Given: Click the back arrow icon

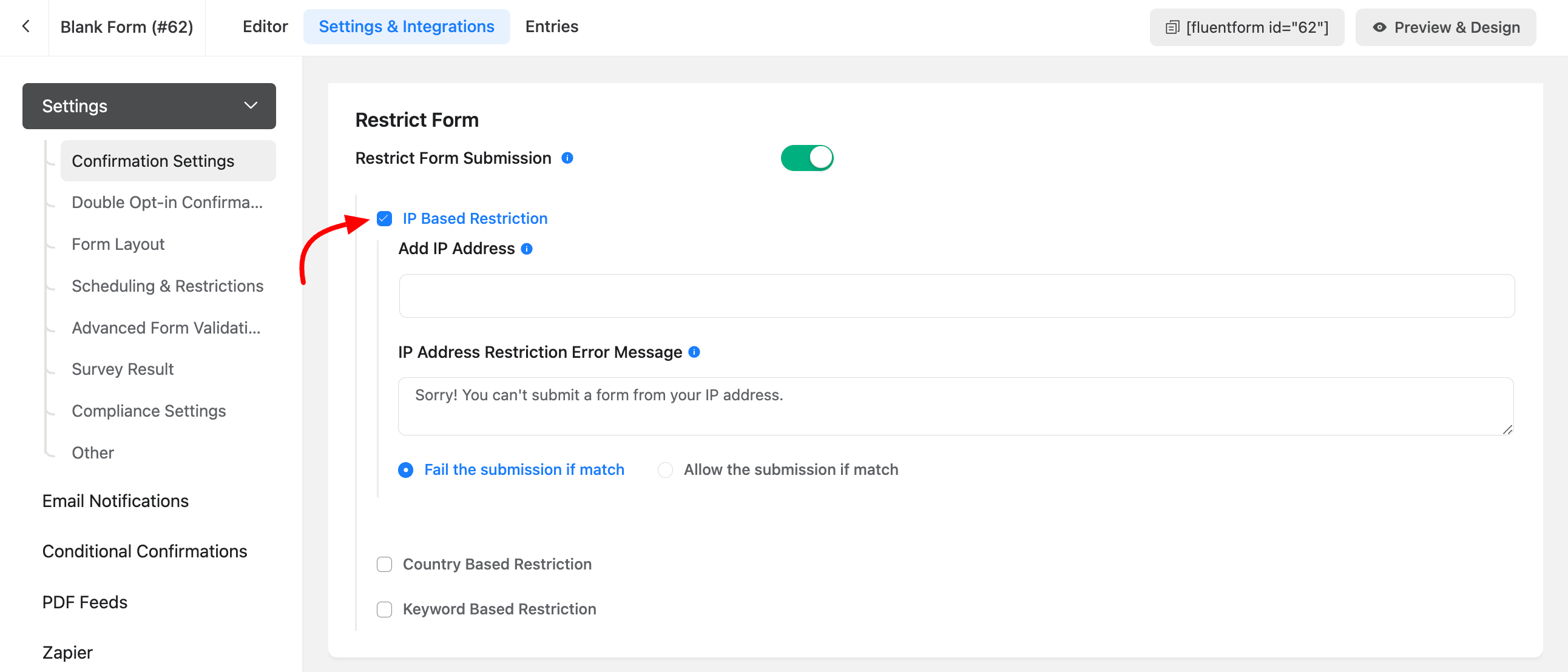Looking at the screenshot, I should click(25, 26).
